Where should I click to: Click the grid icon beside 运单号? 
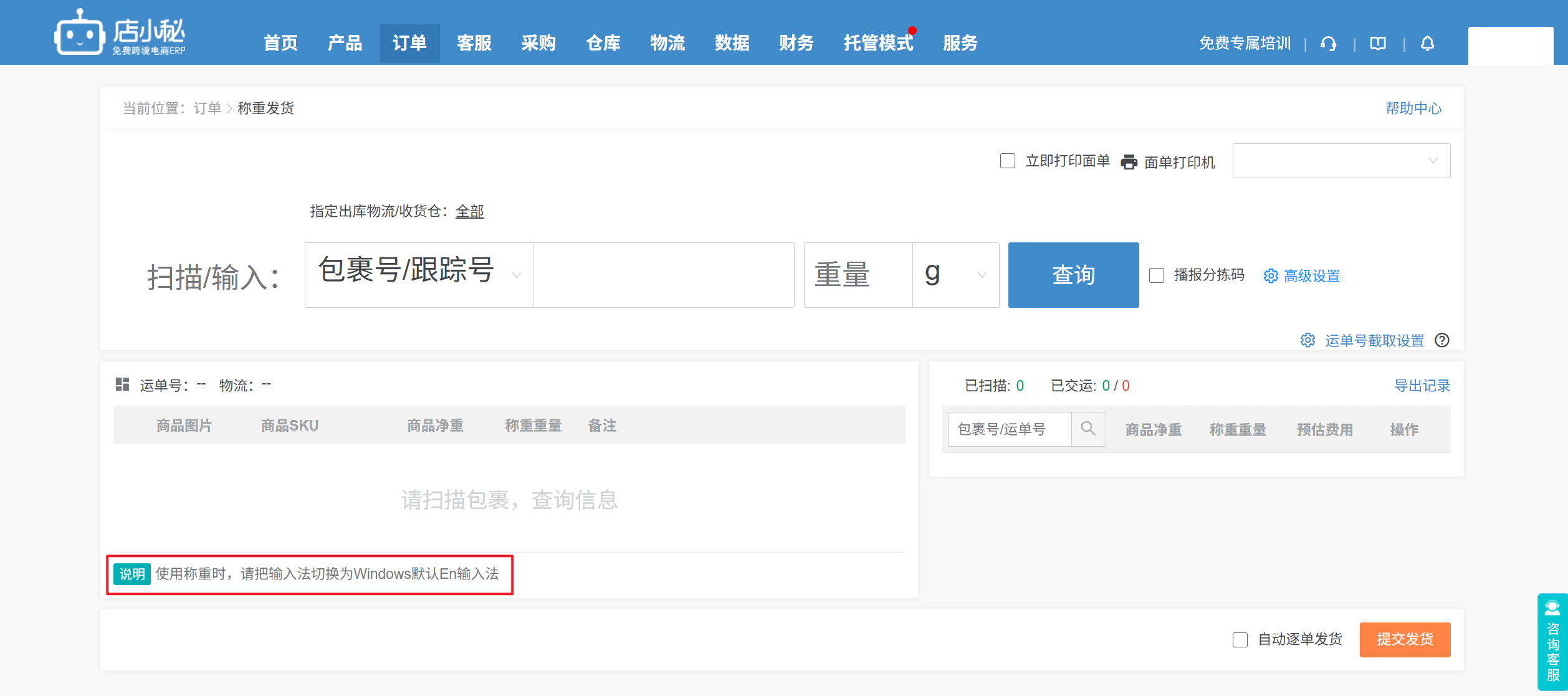122,384
